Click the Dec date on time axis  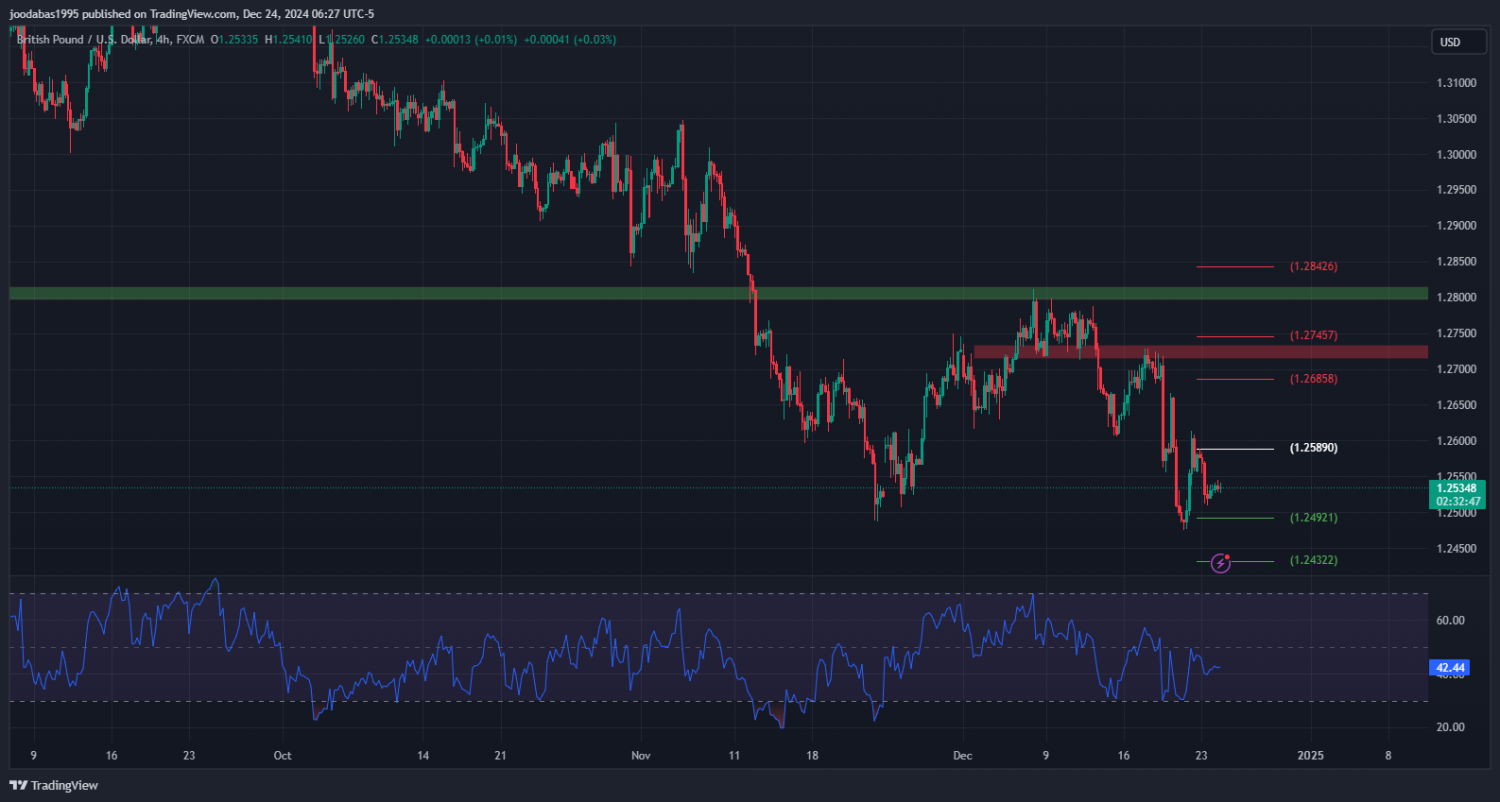[963, 755]
